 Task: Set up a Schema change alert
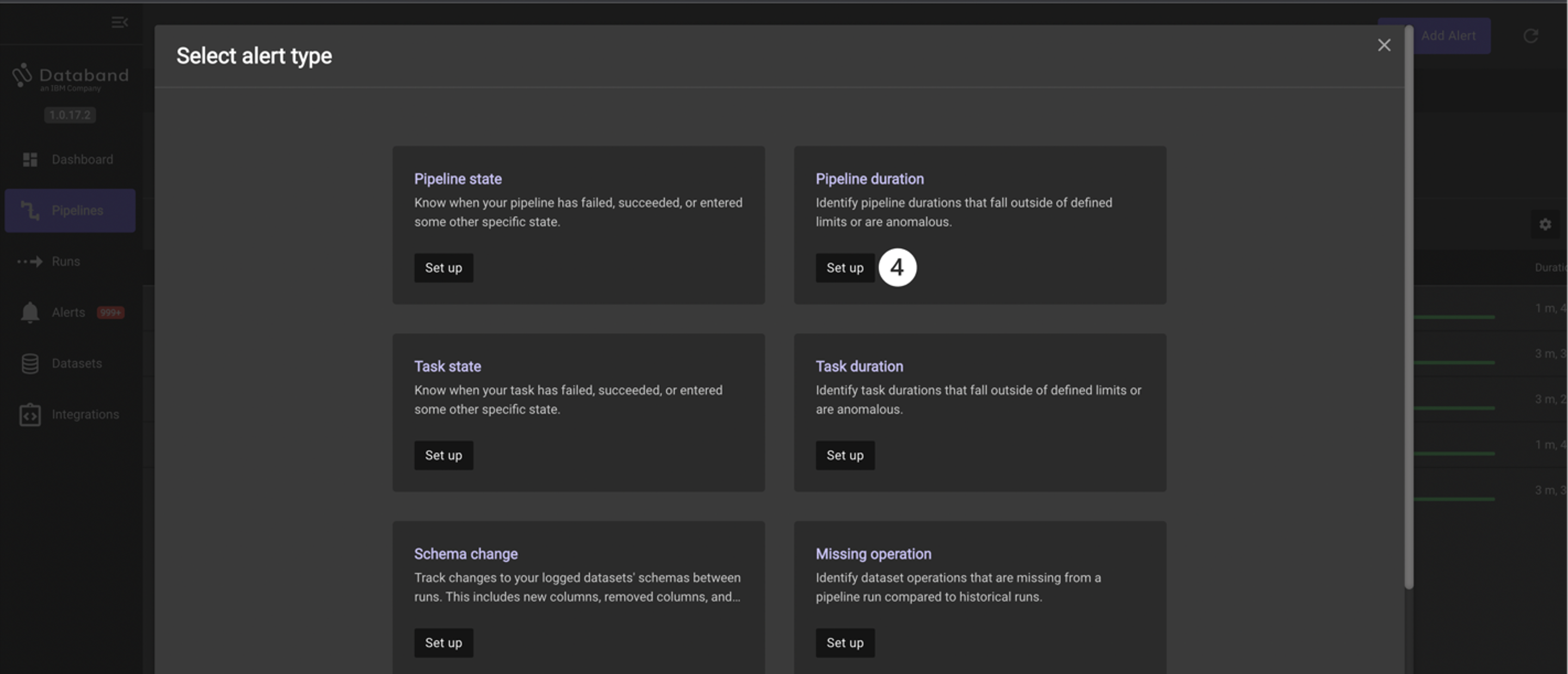click(x=443, y=643)
